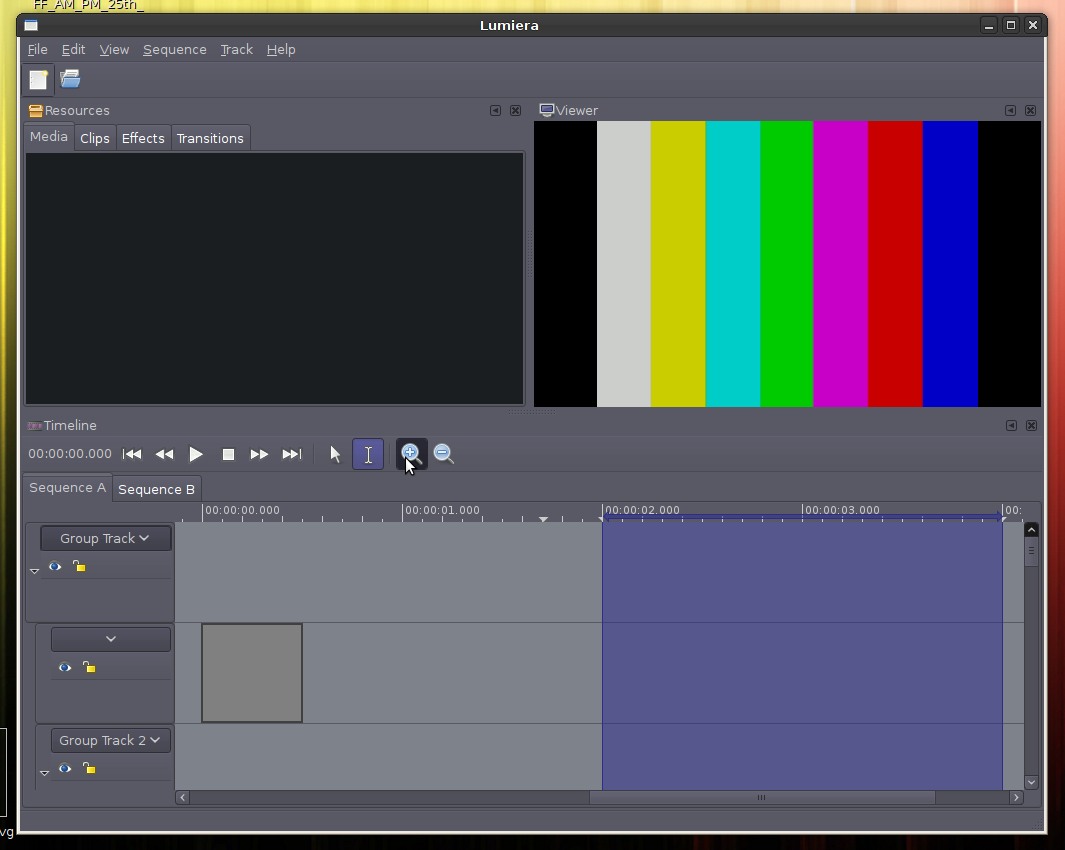Screen dimensions: 1065x850
Task: Switch to the Sequence B tab
Action: tap(156, 489)
